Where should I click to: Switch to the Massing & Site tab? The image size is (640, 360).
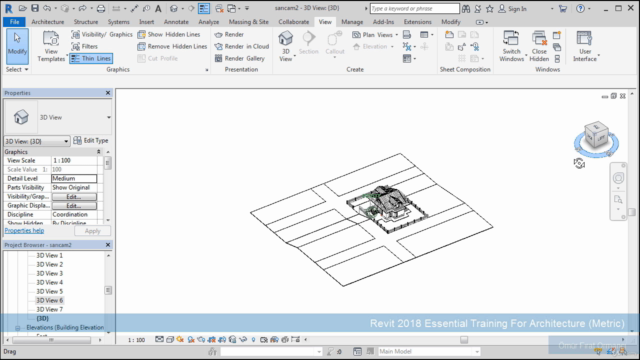[x=249, y=22]
